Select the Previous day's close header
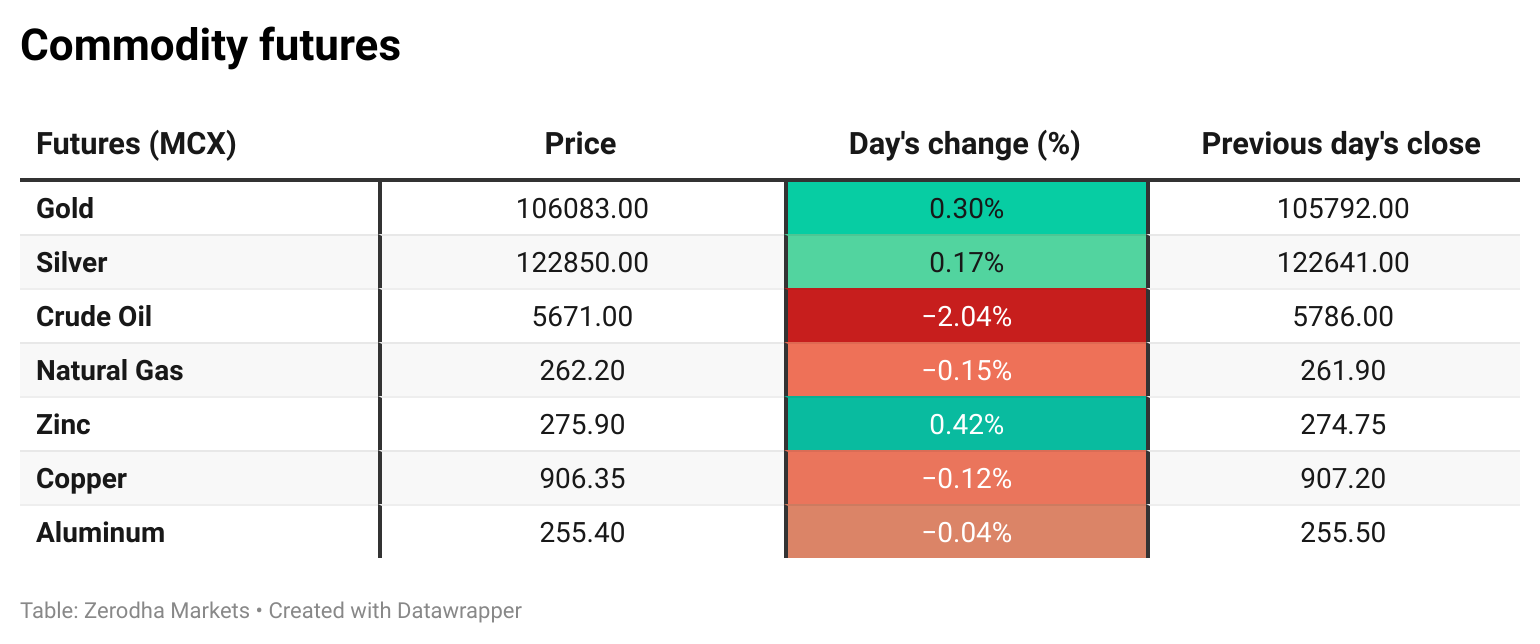Viewport: 1540px width, 644px height. pos(1340,144)
